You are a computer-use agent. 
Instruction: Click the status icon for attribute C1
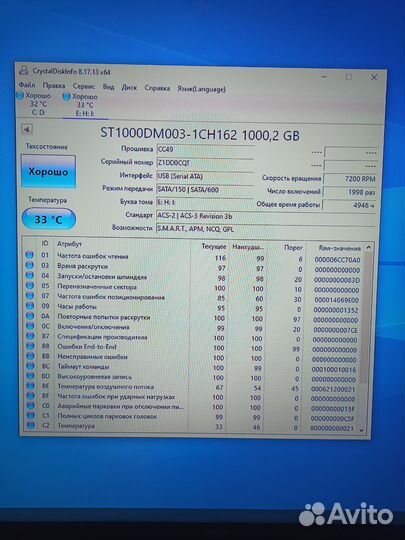(x=31, y=415)
